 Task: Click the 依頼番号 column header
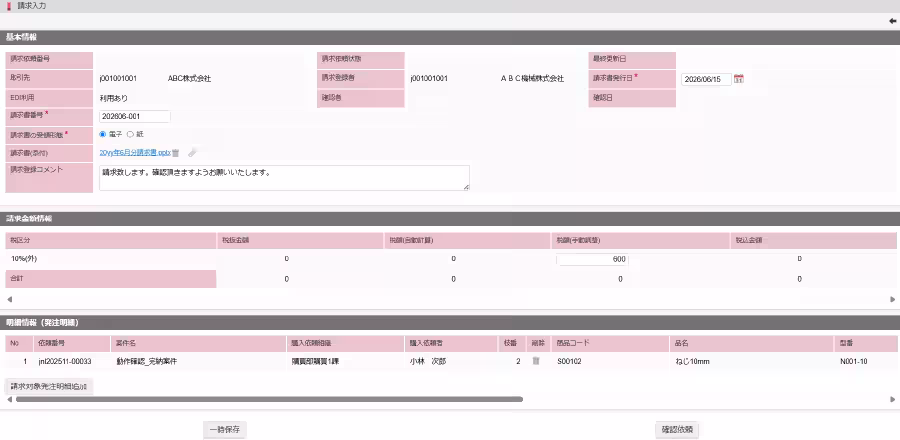72,343
